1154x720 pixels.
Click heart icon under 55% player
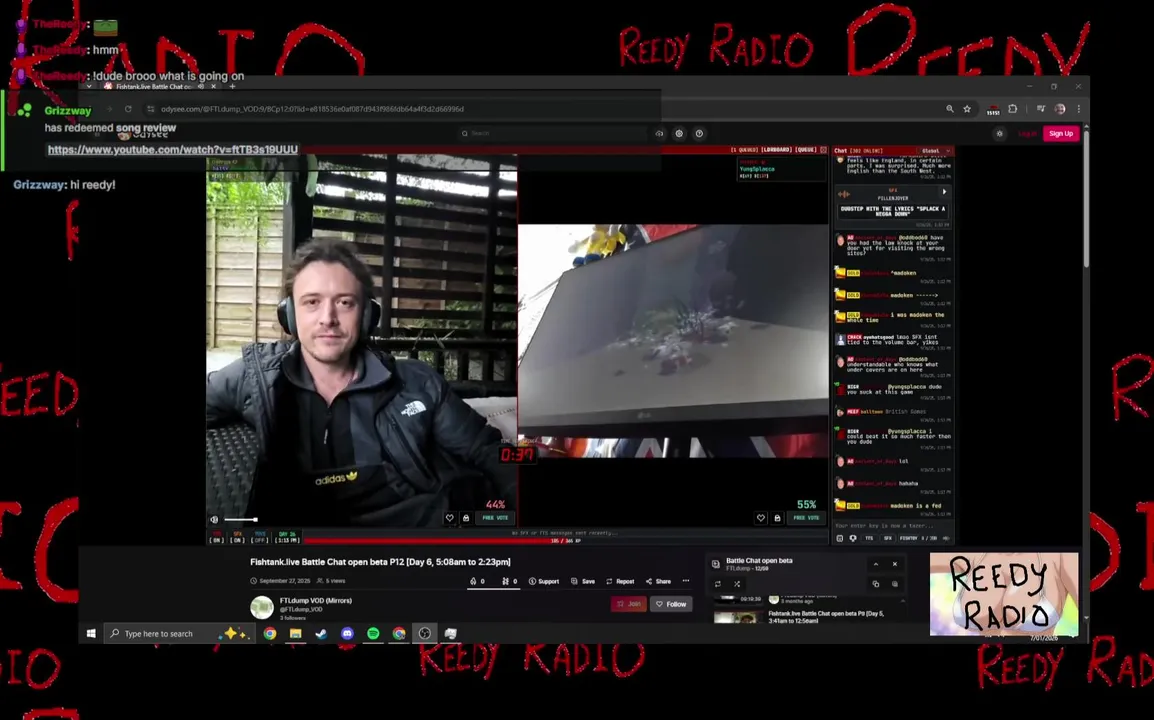761,518
